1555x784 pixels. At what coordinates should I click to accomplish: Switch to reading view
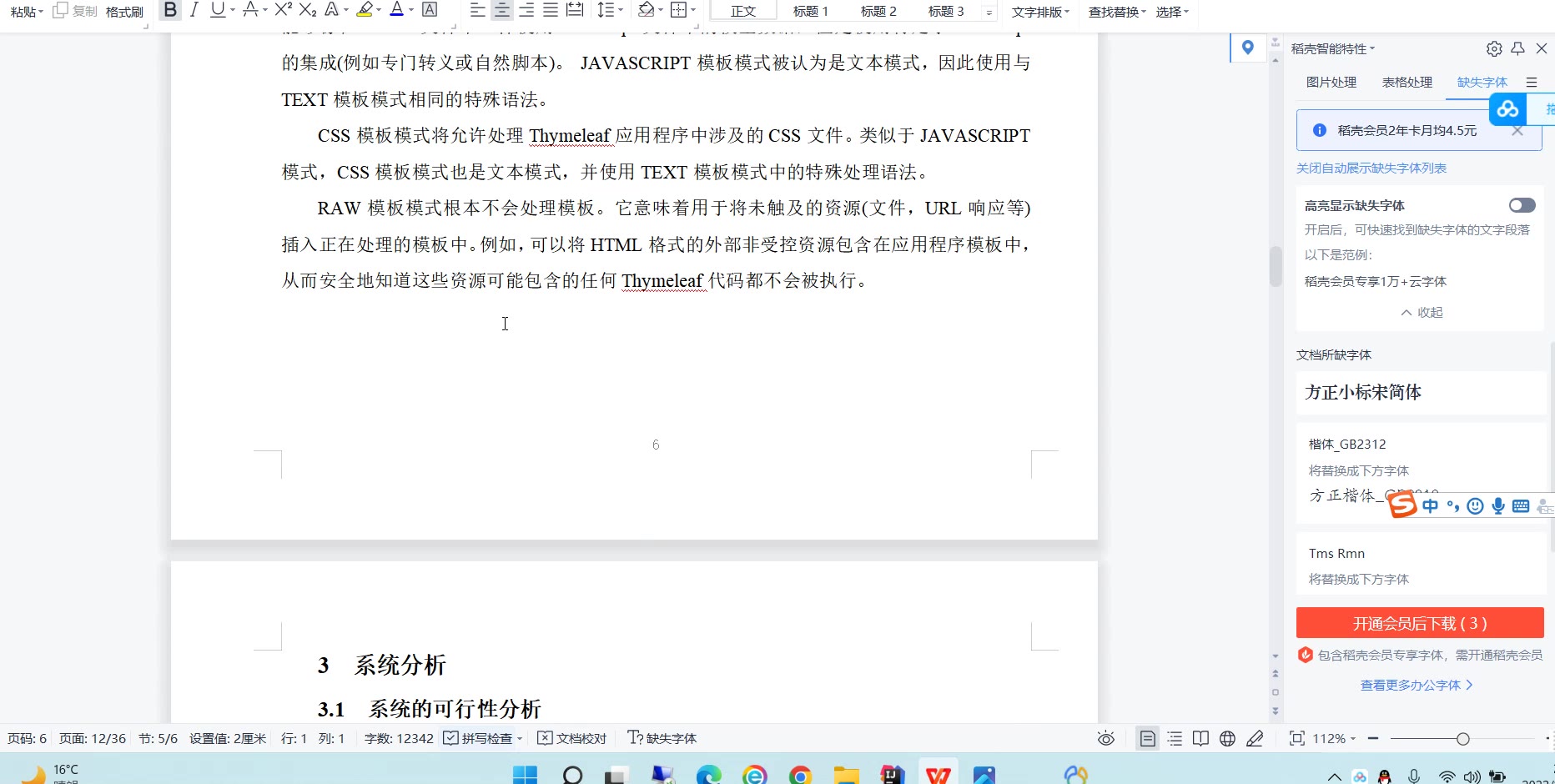1200,738
